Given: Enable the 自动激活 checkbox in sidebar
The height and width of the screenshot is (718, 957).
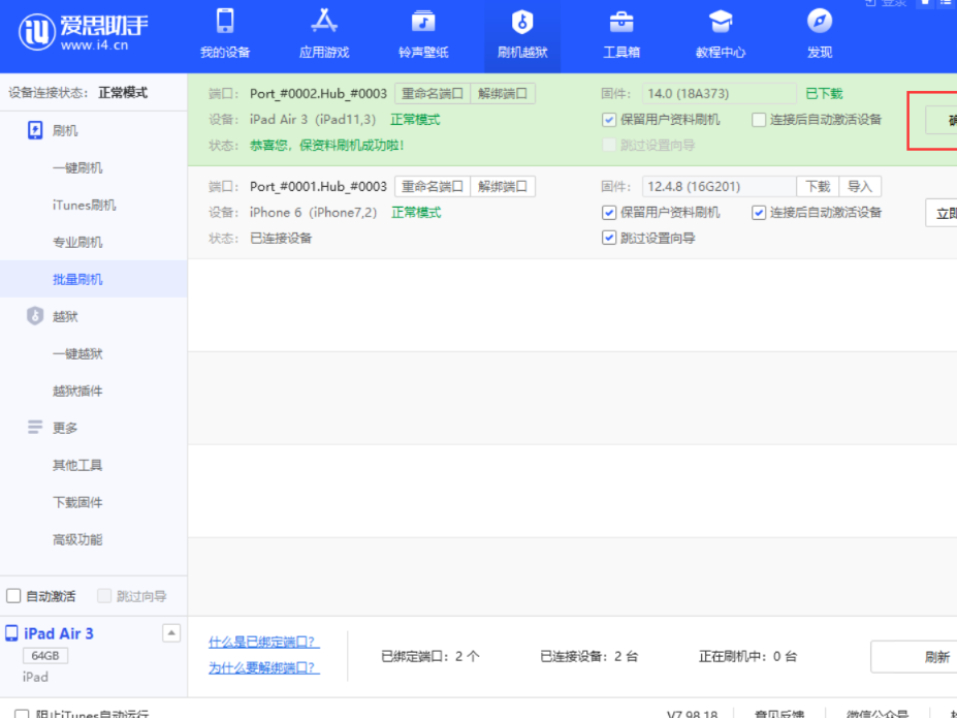Looking at the screenshot, I should pos(13,596).
